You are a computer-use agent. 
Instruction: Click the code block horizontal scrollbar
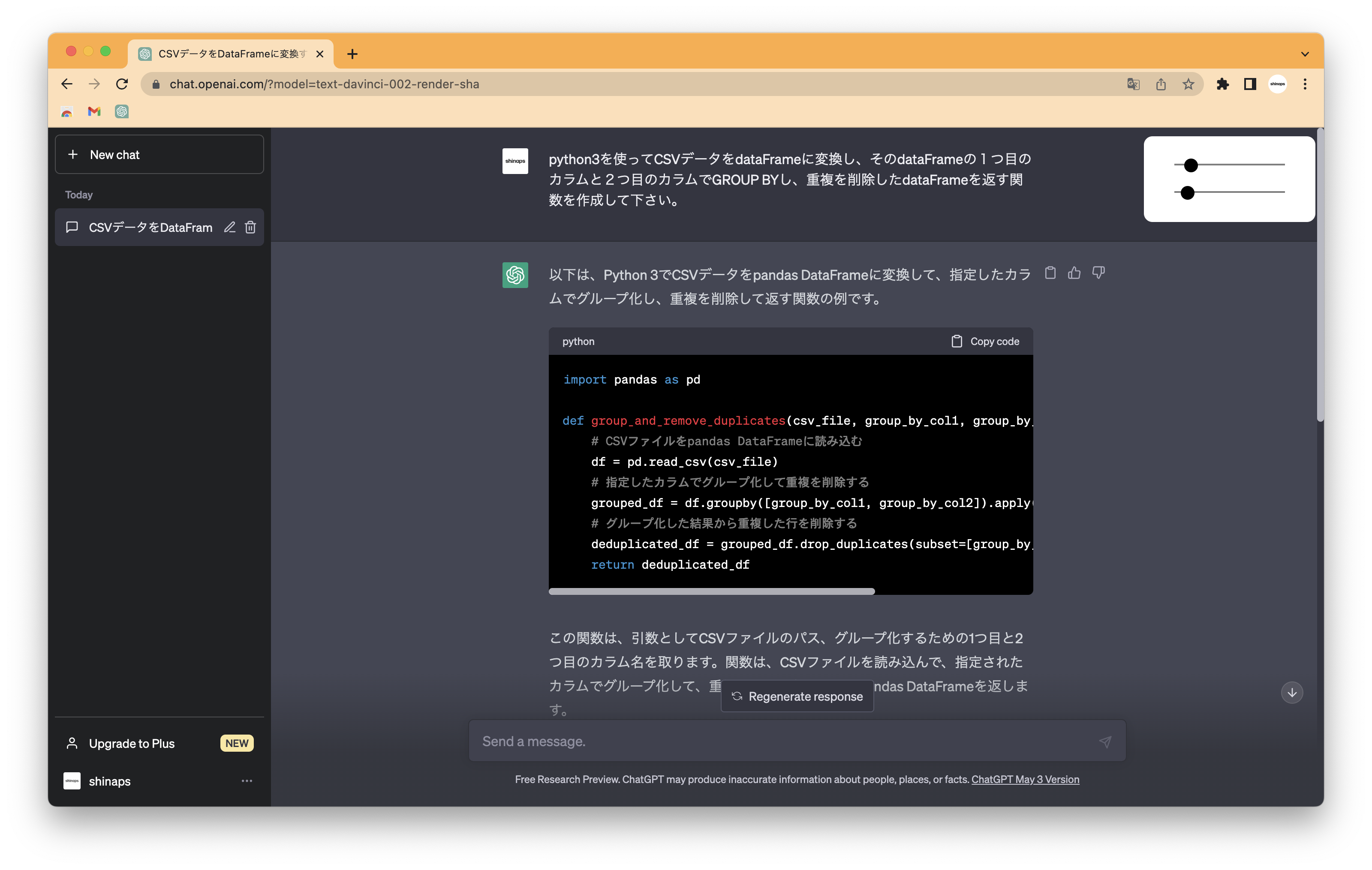pyautogui.click(x=712, y=591)
